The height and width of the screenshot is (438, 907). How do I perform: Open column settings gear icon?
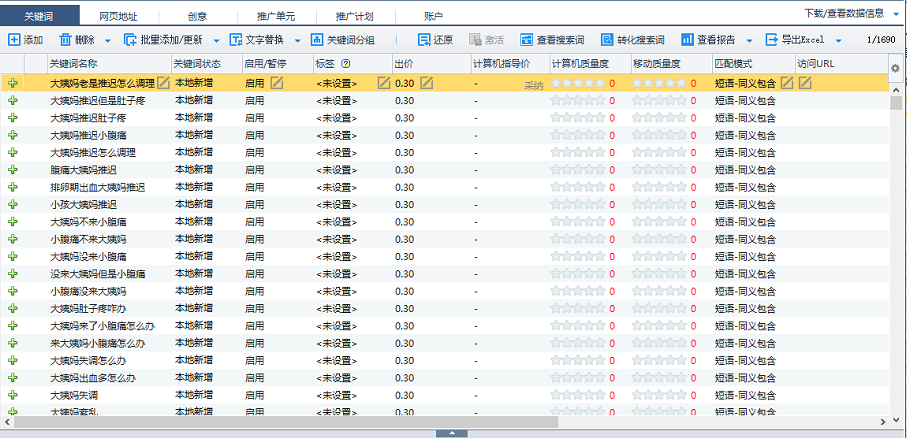(x=895, y=68)
